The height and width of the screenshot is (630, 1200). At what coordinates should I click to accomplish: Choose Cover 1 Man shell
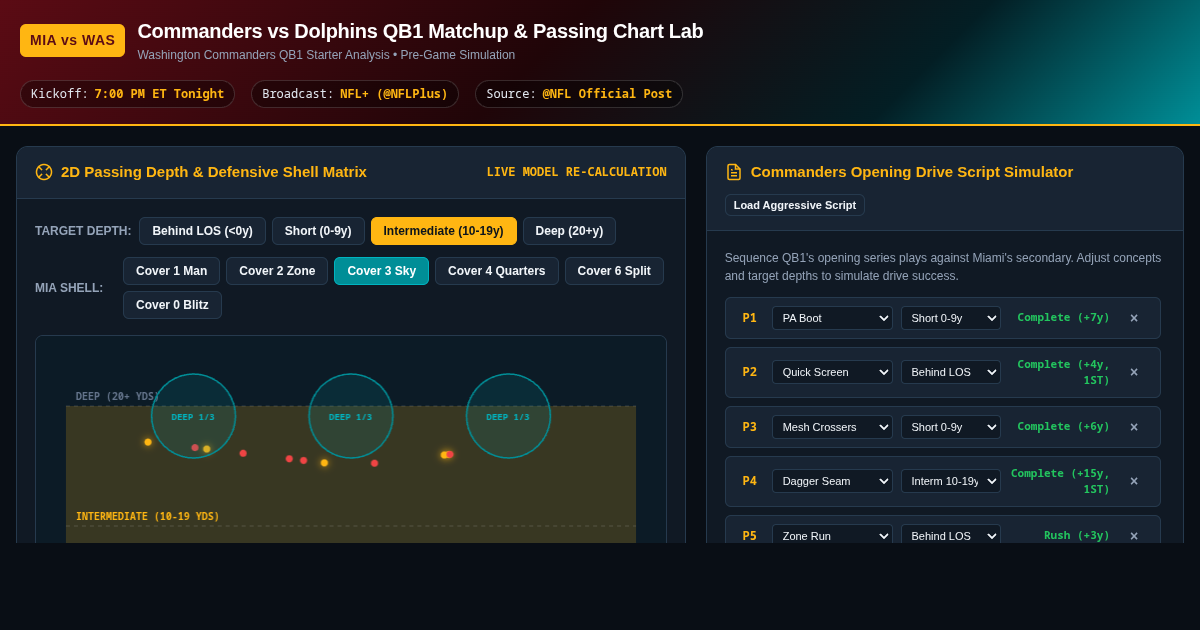171,271
